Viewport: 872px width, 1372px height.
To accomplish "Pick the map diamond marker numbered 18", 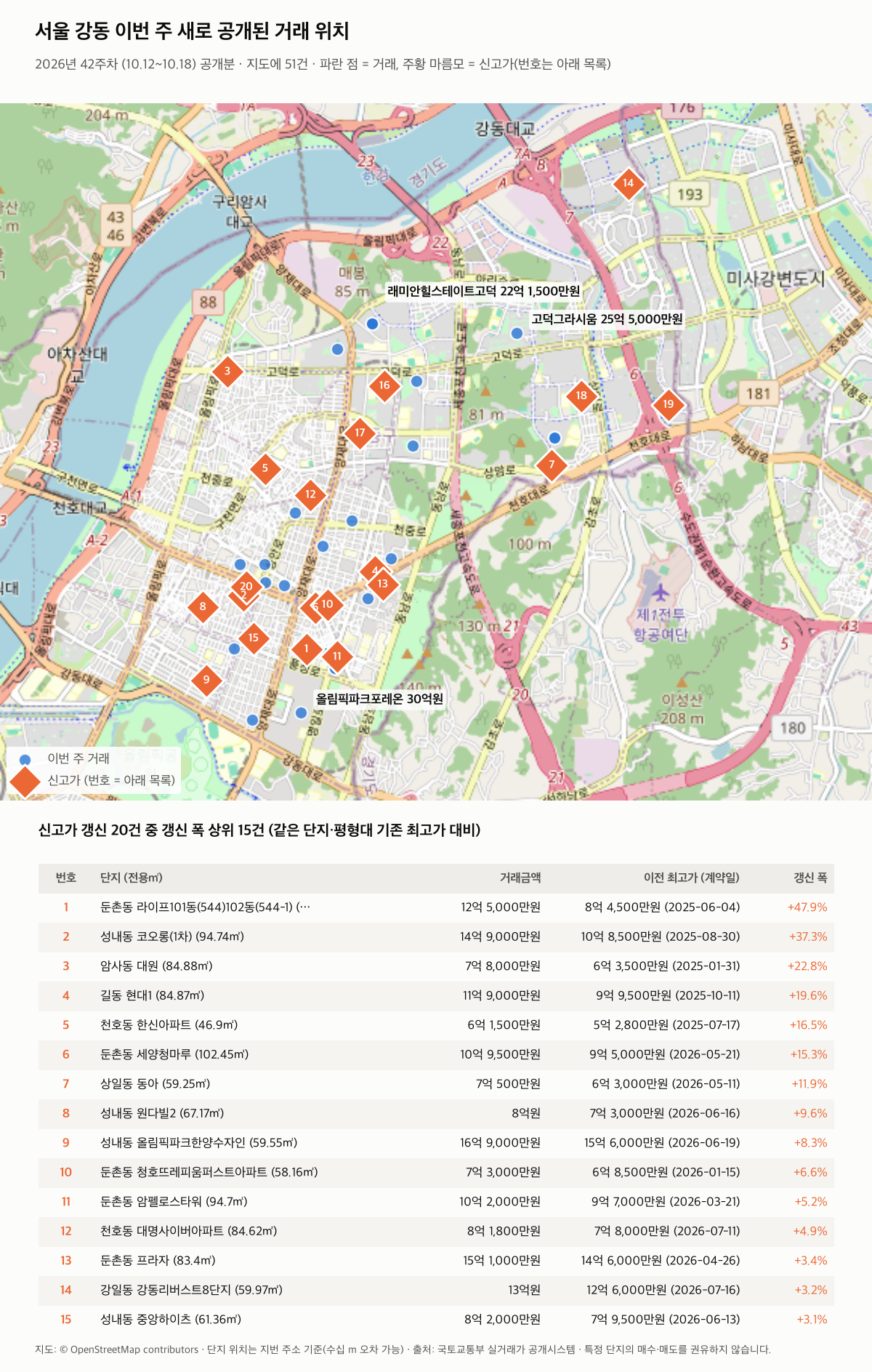I will [581, 396].
